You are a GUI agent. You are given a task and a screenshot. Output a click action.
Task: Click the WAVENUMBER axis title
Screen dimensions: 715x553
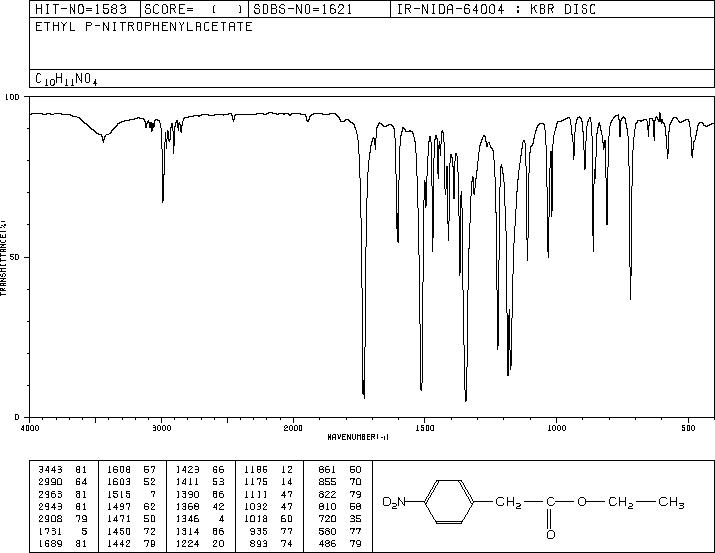click(358, 437)
